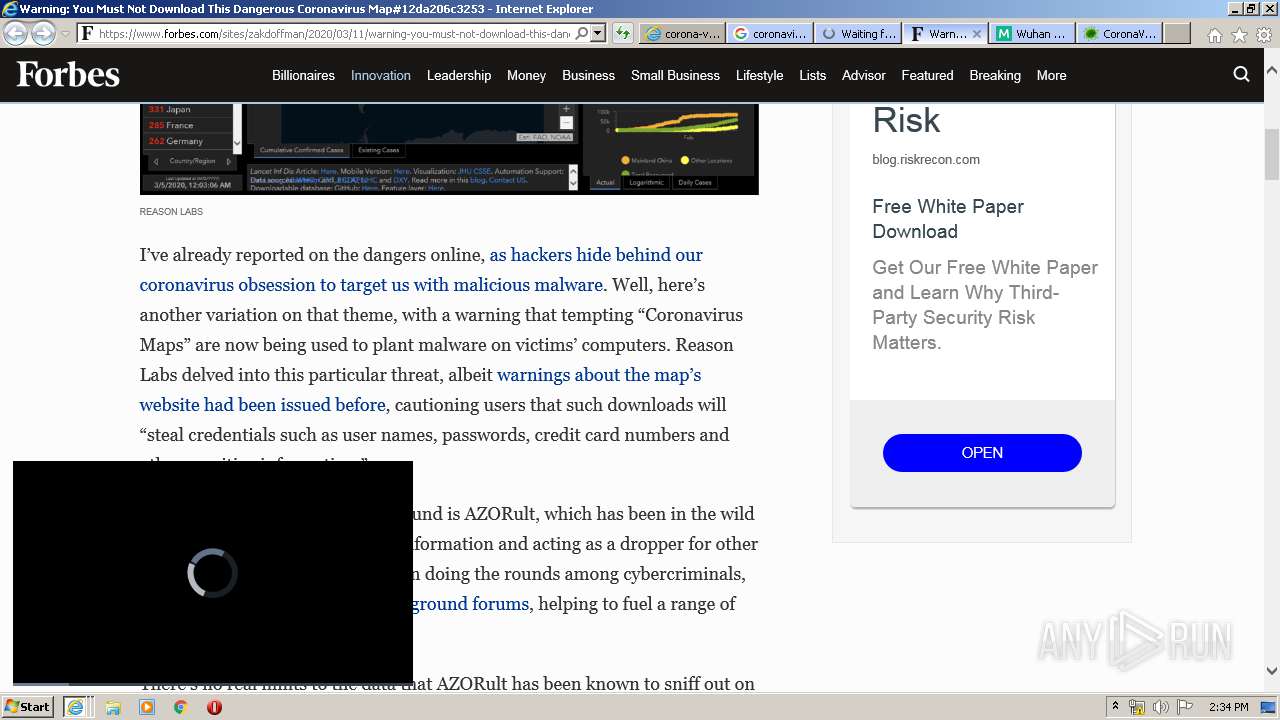Open the media player taskbar icon
The width and height of the screenshot is (1280, 720).
(x=147, y=707)
